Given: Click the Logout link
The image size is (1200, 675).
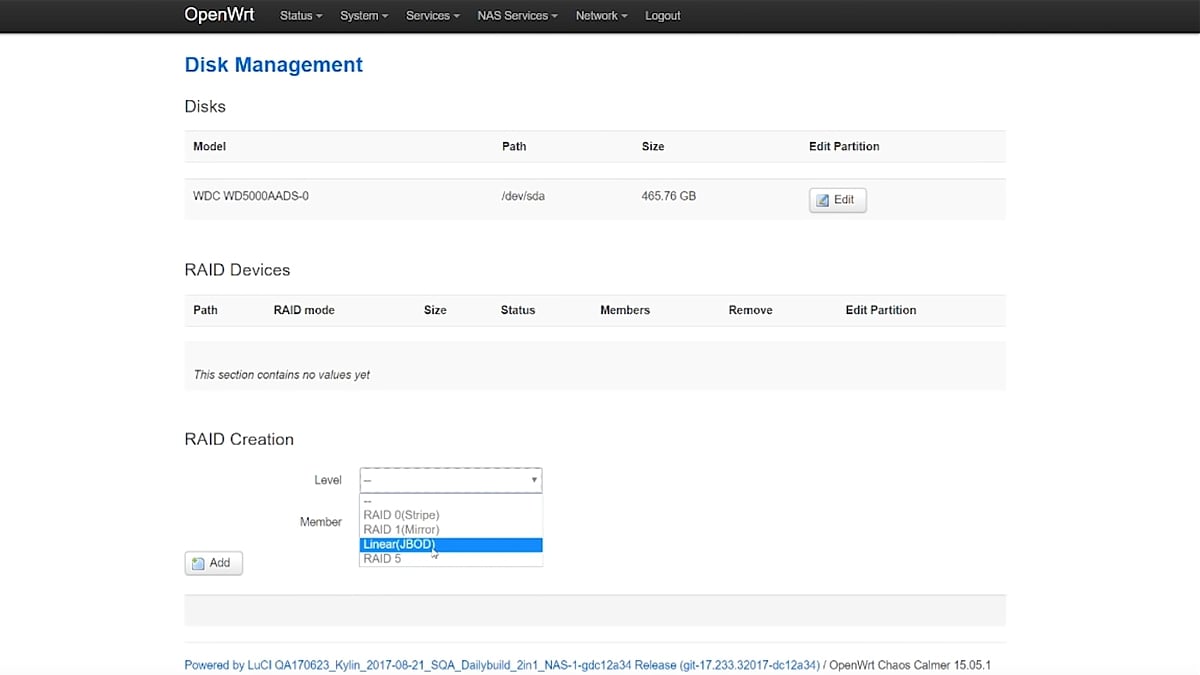Looking at the screenshot, I should click(x=662, y=16).
